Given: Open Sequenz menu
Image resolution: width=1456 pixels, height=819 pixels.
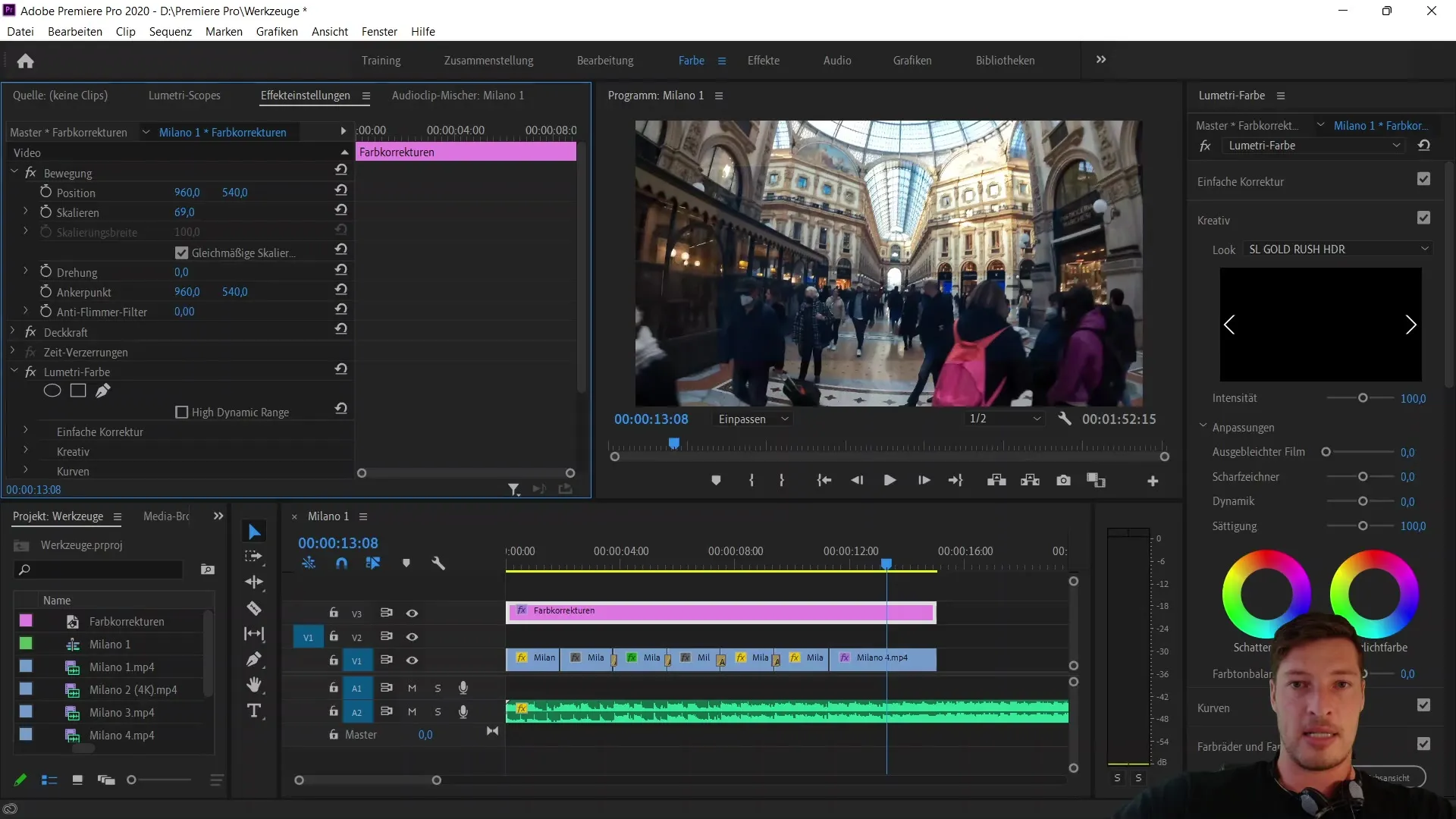Looking at the screenshot, I should tap(170, 31).
